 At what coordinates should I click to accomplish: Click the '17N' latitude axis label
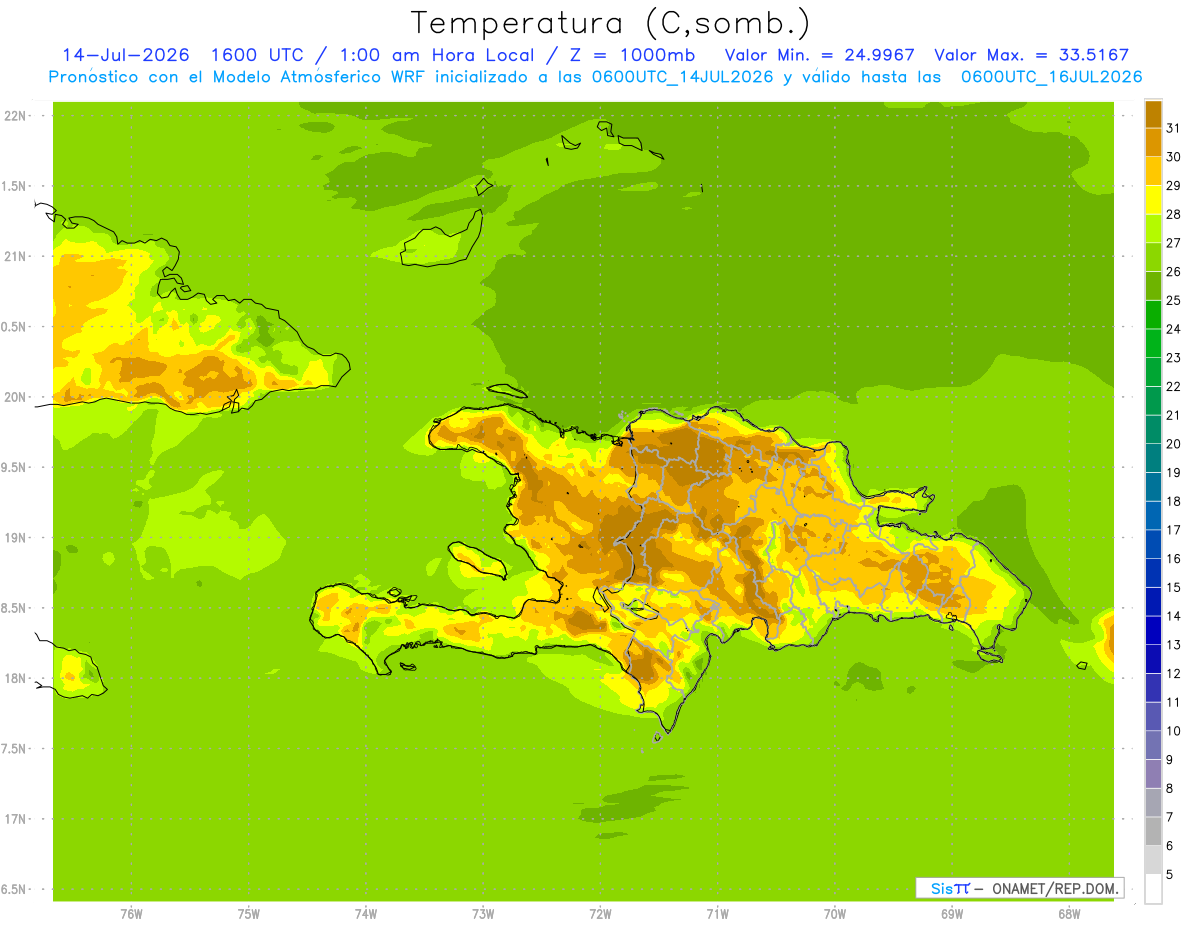(x=16, y=819)
